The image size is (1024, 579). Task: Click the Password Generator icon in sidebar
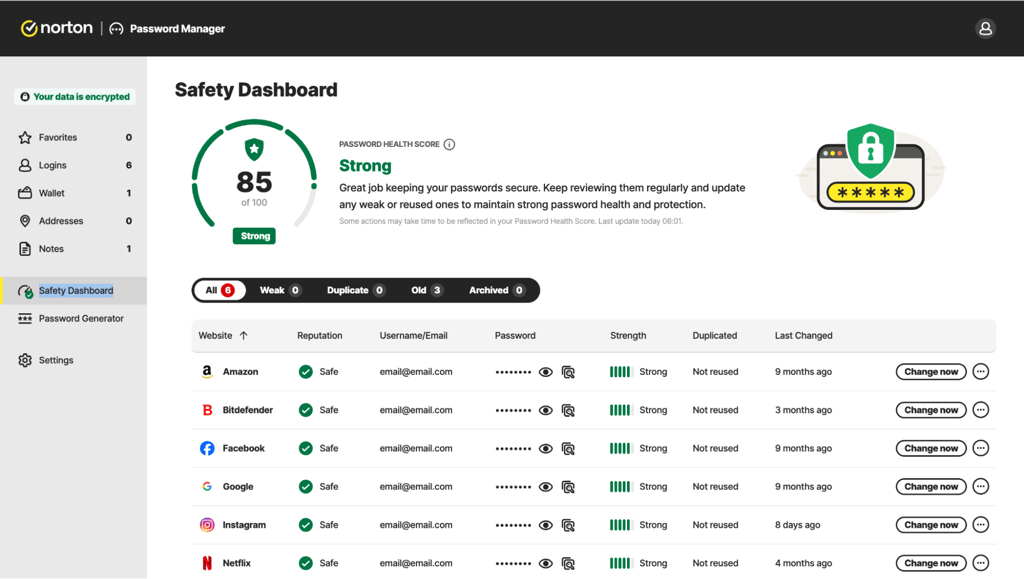point(25,319)
